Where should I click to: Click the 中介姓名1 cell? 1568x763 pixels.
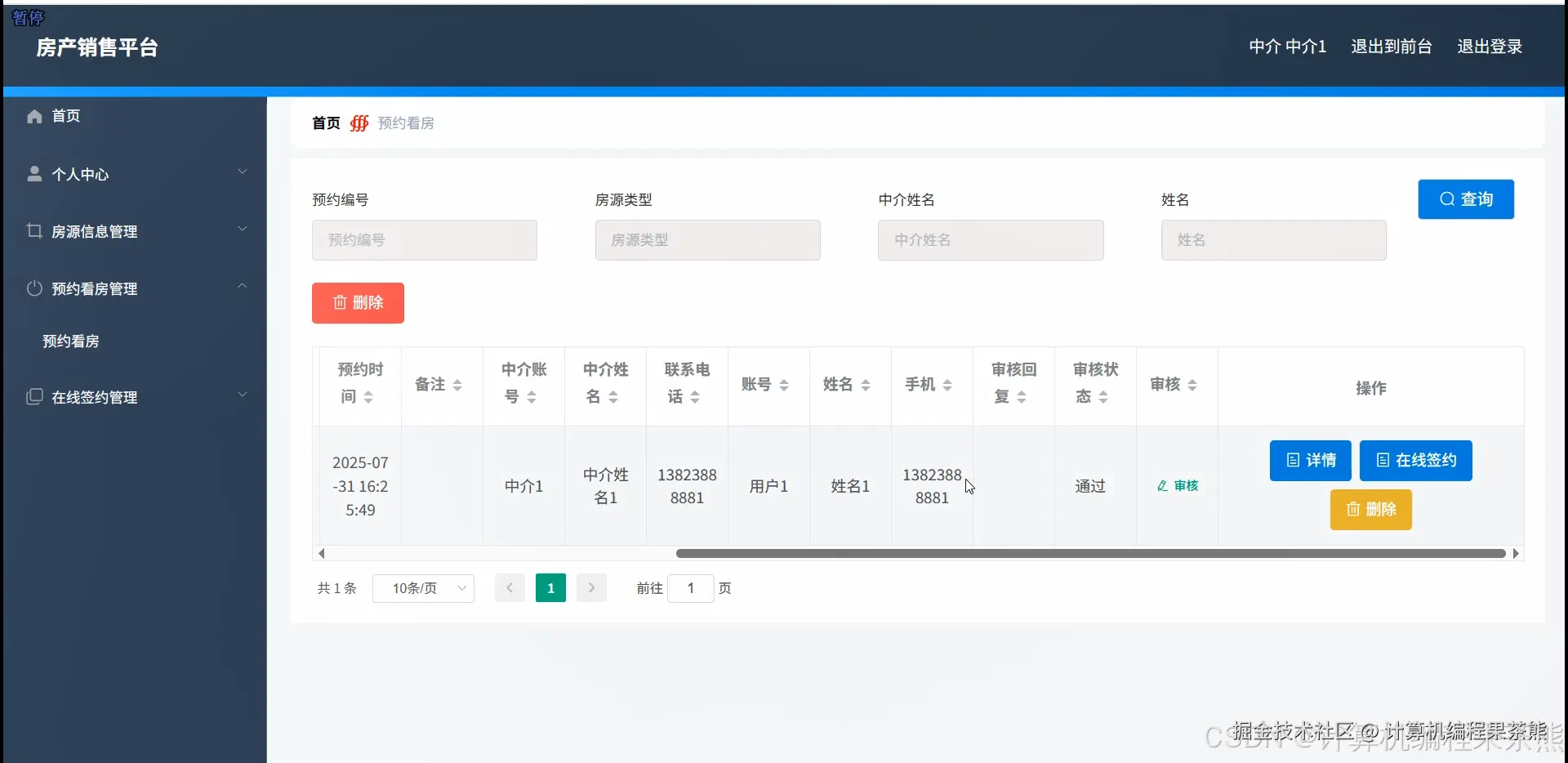[x=605, y=486]
